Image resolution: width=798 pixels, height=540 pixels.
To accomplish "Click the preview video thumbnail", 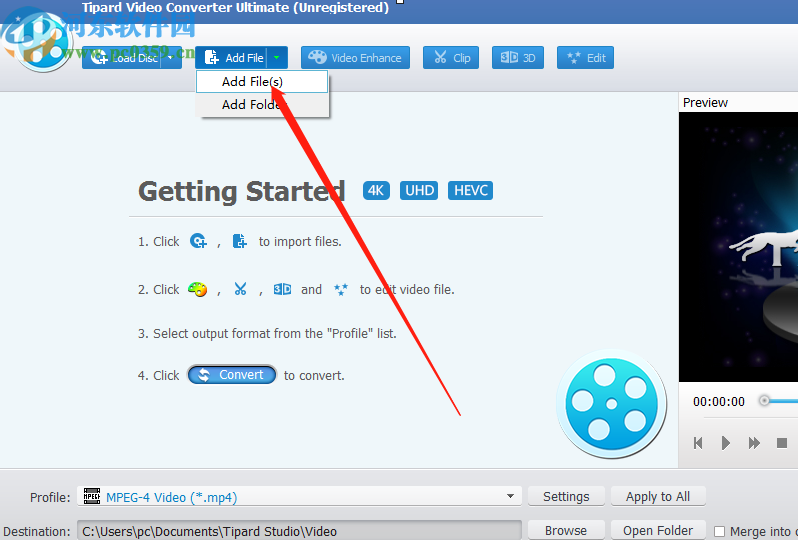I will [738, 247].
